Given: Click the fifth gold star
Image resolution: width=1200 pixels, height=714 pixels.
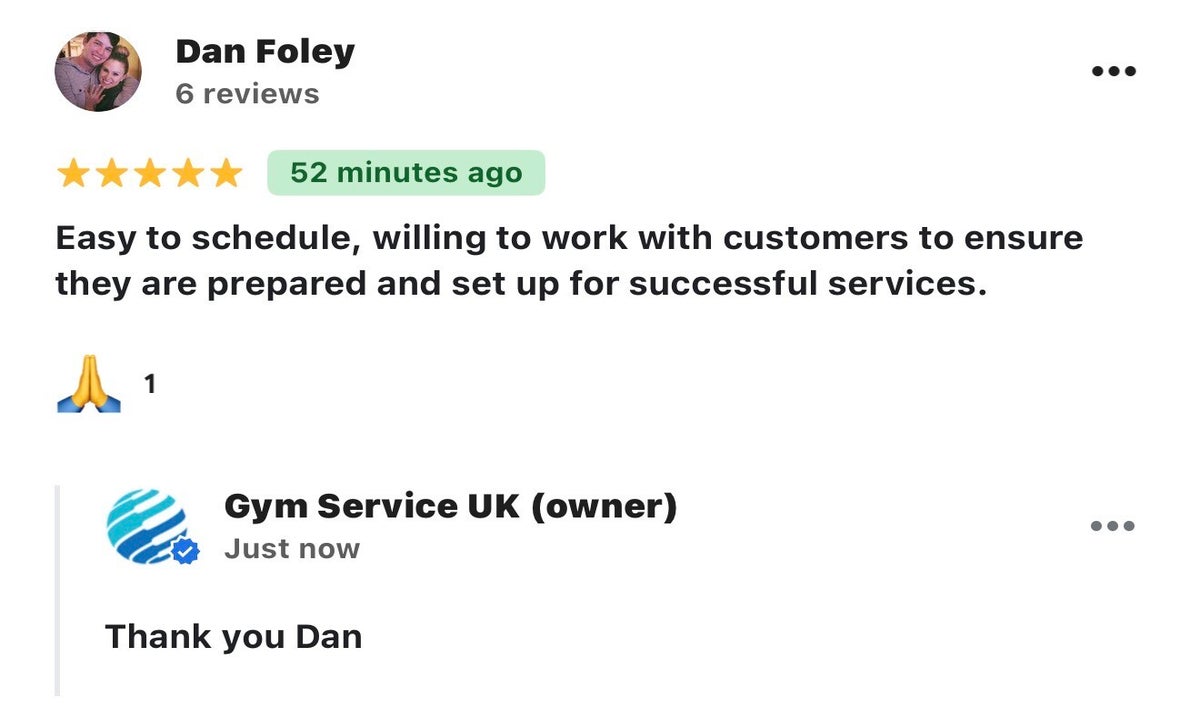Looking at the screenshot, I should point(225,173).
